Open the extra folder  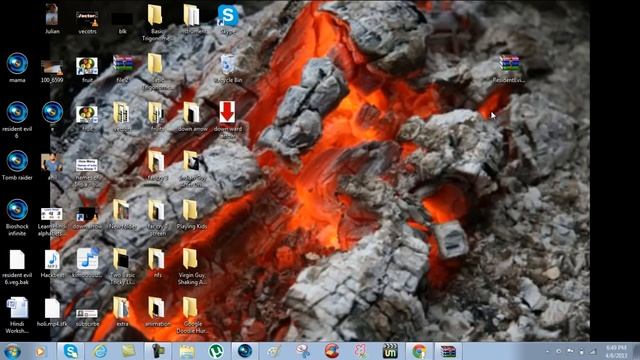point(122,311)
